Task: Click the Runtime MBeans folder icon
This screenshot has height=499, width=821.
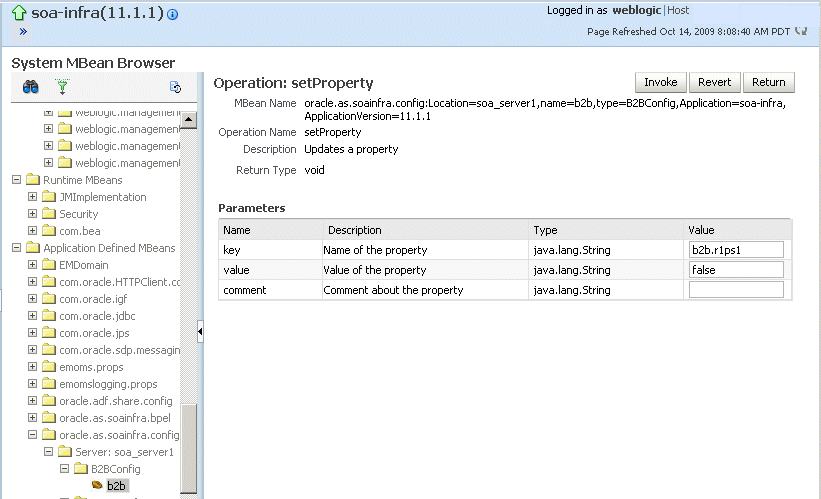Action: pyautogui.click(x=33, y=180)
